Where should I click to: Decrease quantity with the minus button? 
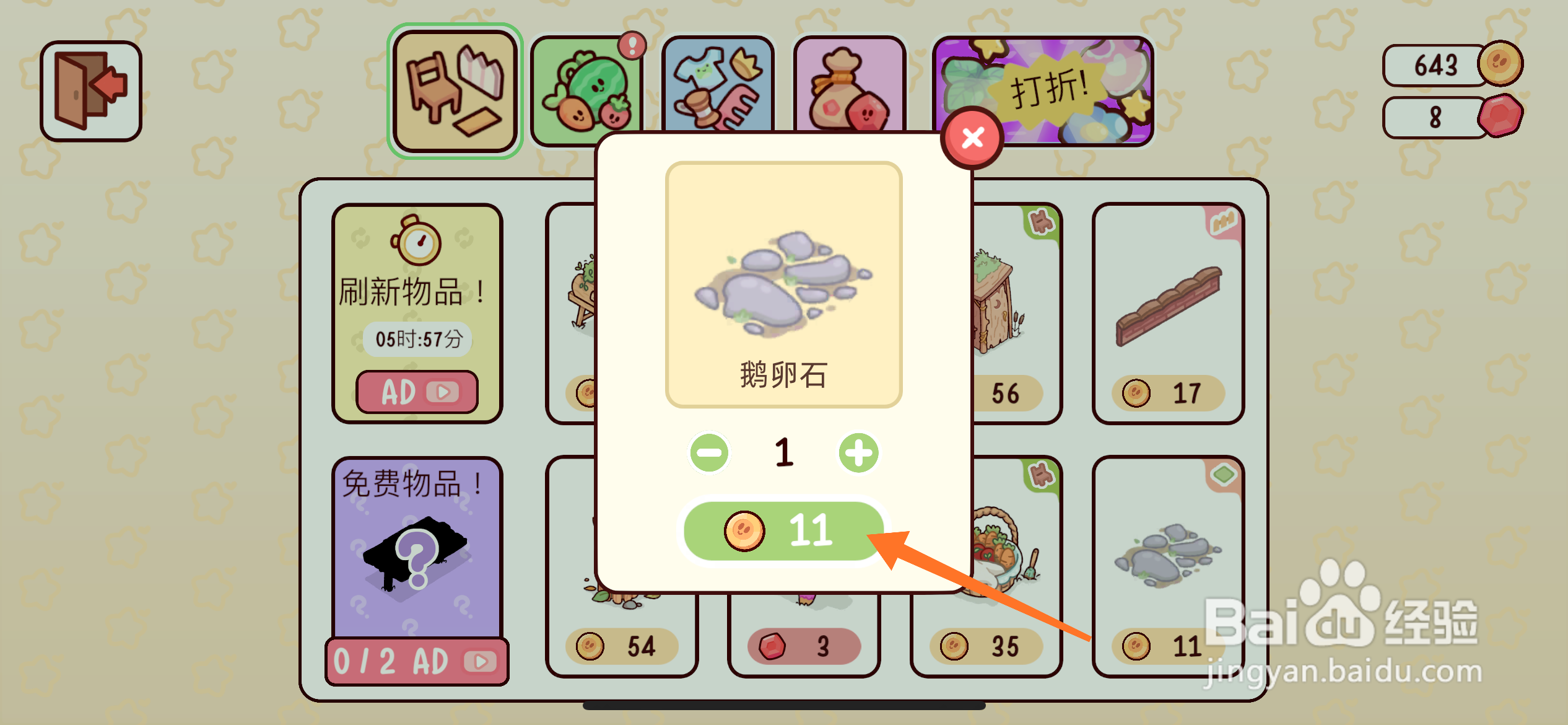(709, 453)
